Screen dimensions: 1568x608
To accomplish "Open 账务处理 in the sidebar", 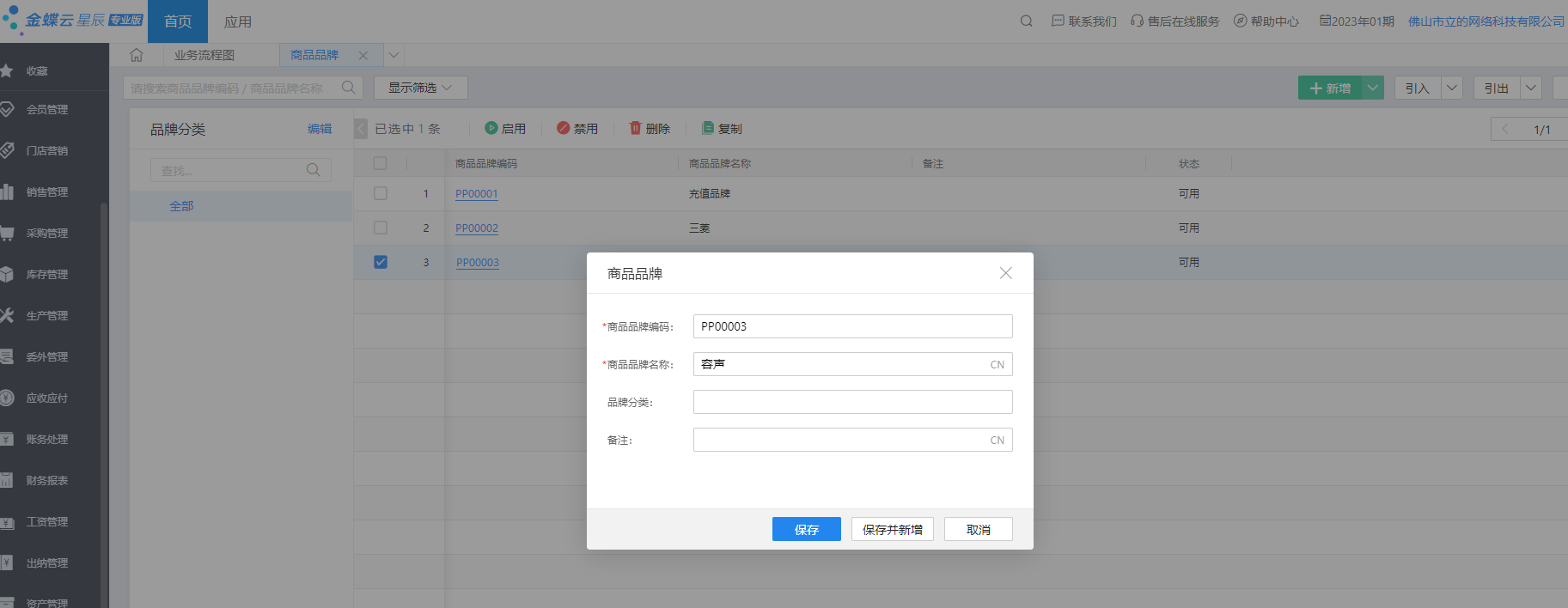I will coord(47,440).
